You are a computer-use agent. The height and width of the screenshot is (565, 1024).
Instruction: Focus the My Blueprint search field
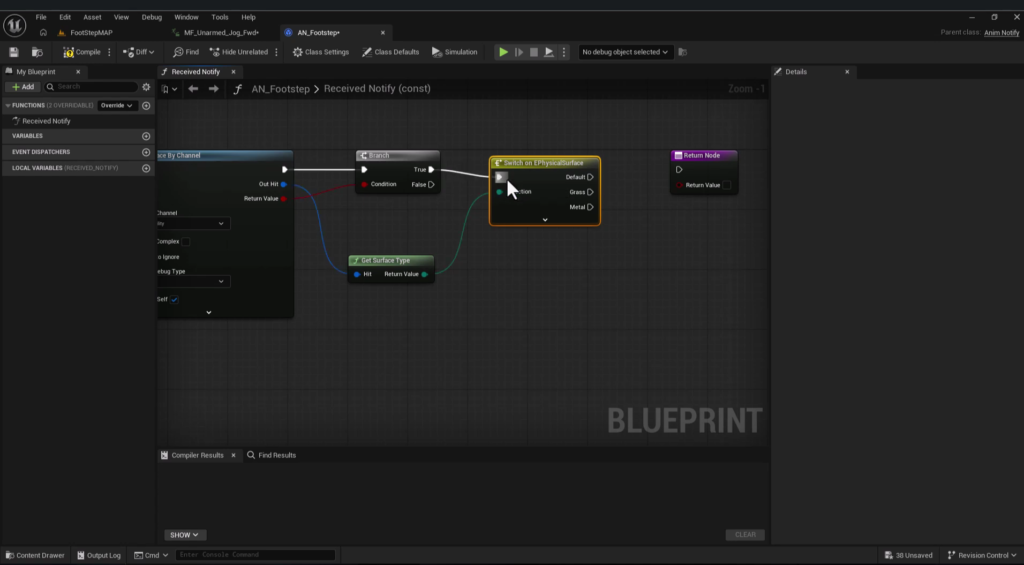click(x=91, y=87)
